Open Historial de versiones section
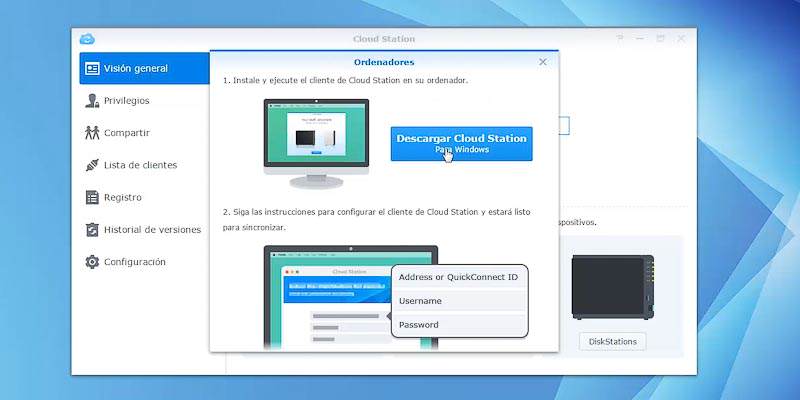800x400 pixels. click(x=144, y=230)
